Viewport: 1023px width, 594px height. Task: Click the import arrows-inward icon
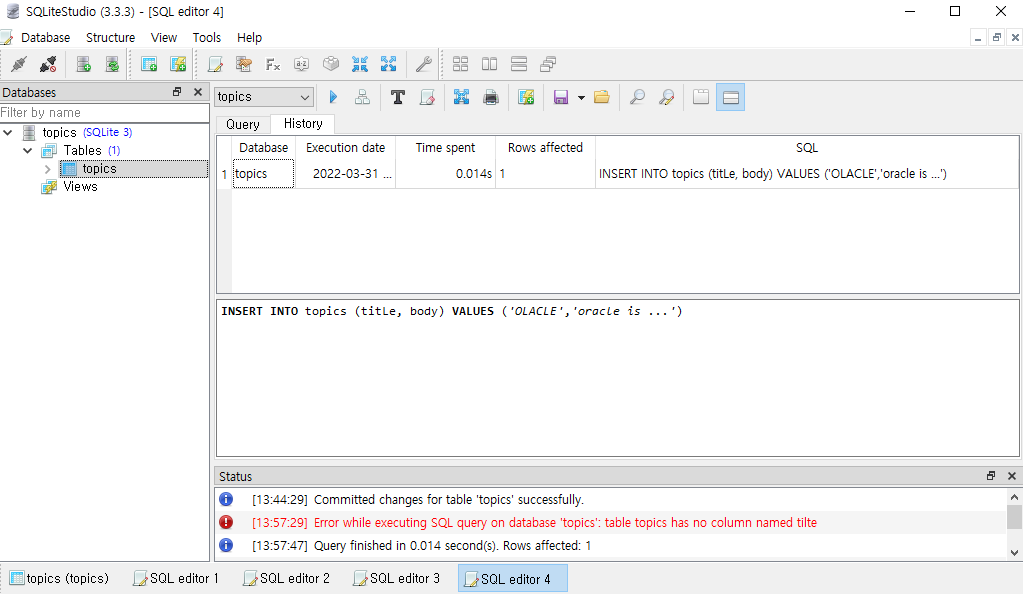click(x=359, y=64)
